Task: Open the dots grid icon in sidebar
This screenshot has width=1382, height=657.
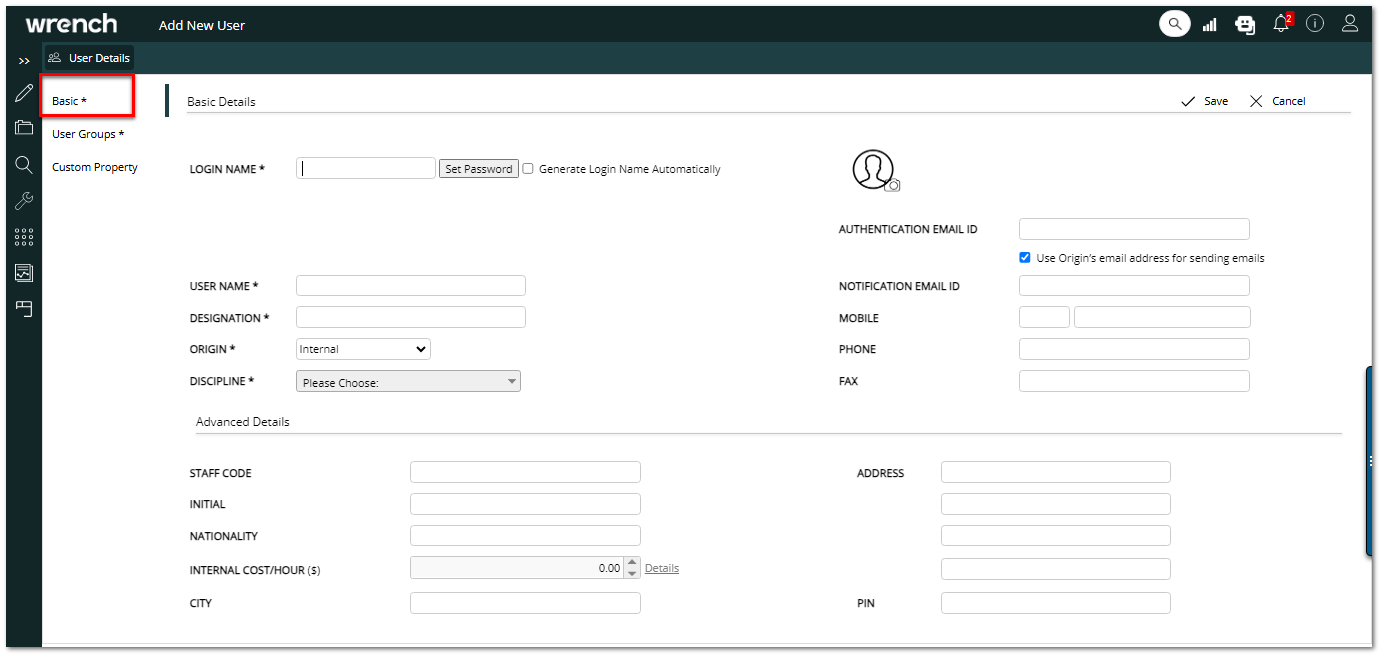Action: 24,237
